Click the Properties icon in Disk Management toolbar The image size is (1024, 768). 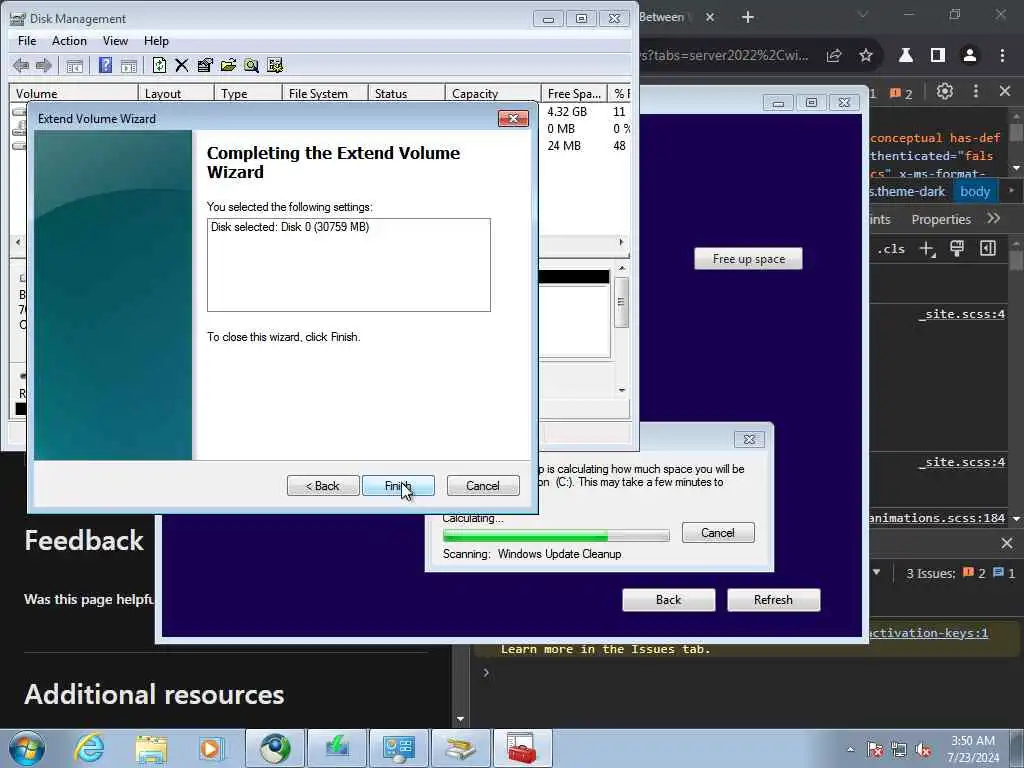[204, 65]
